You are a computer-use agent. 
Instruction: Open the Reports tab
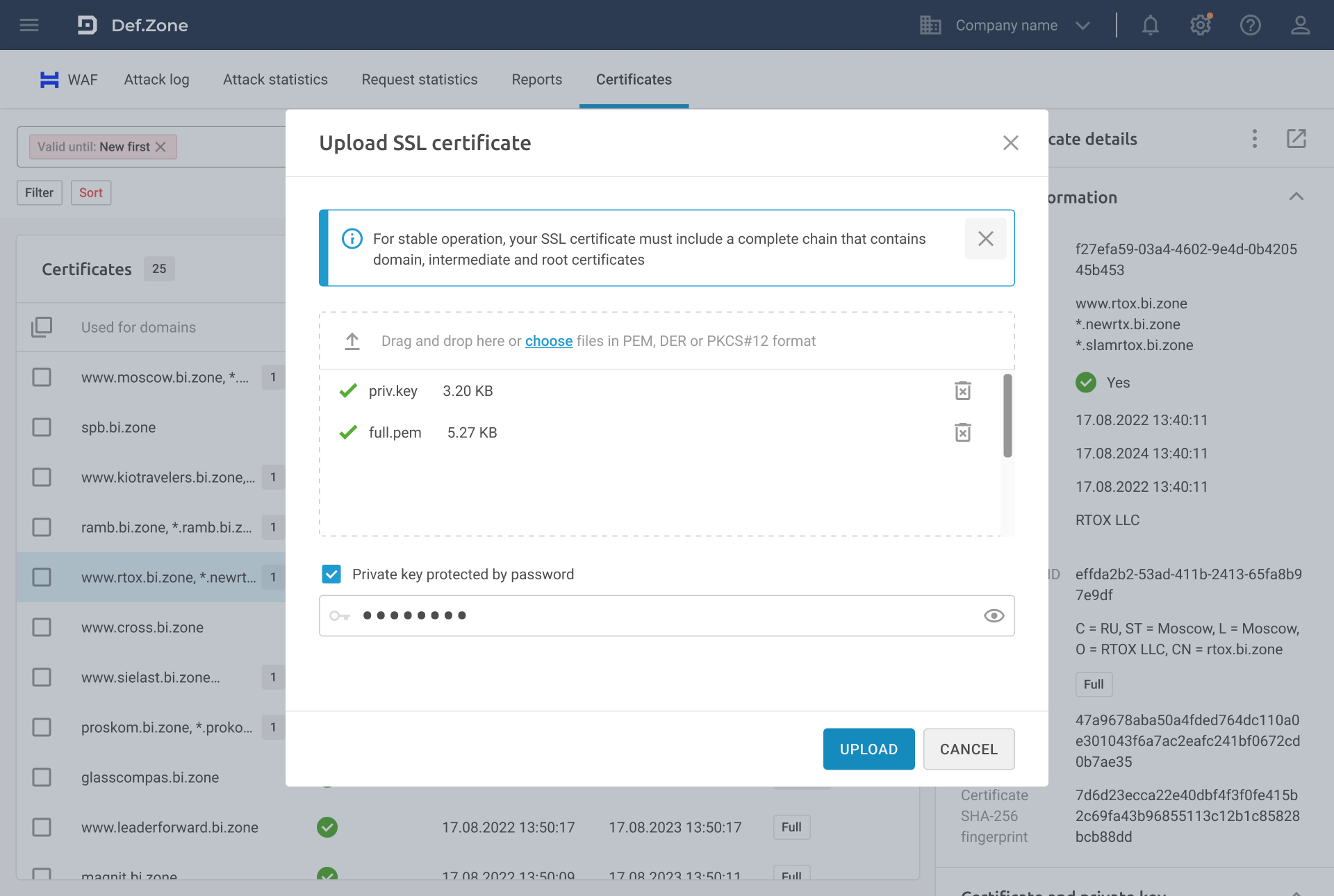pyautogui.click(x=536, y=80)
